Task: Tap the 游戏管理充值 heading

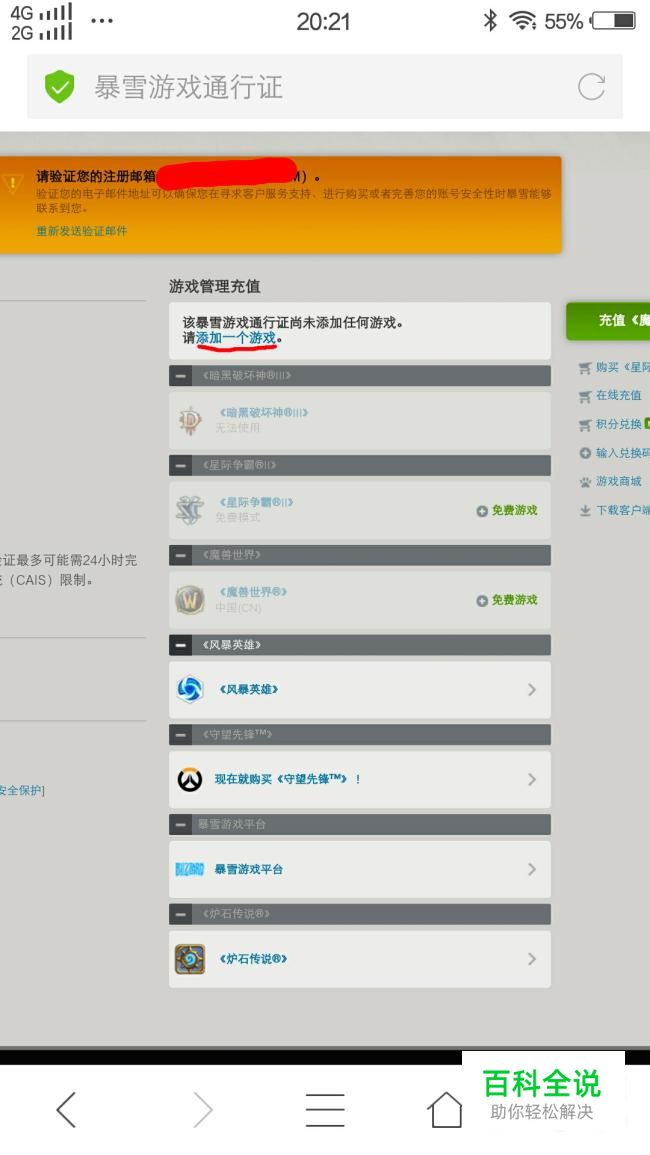Action: click(214, 287)
